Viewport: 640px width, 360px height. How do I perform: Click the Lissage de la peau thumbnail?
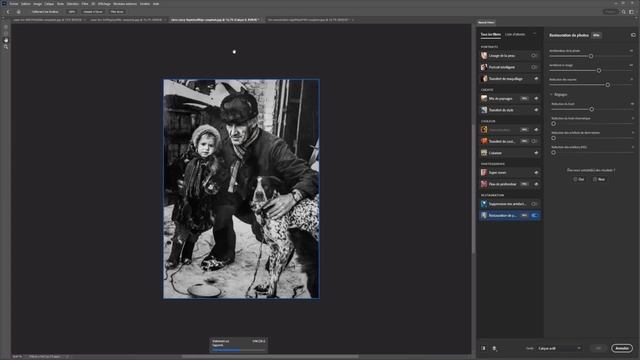484,56
